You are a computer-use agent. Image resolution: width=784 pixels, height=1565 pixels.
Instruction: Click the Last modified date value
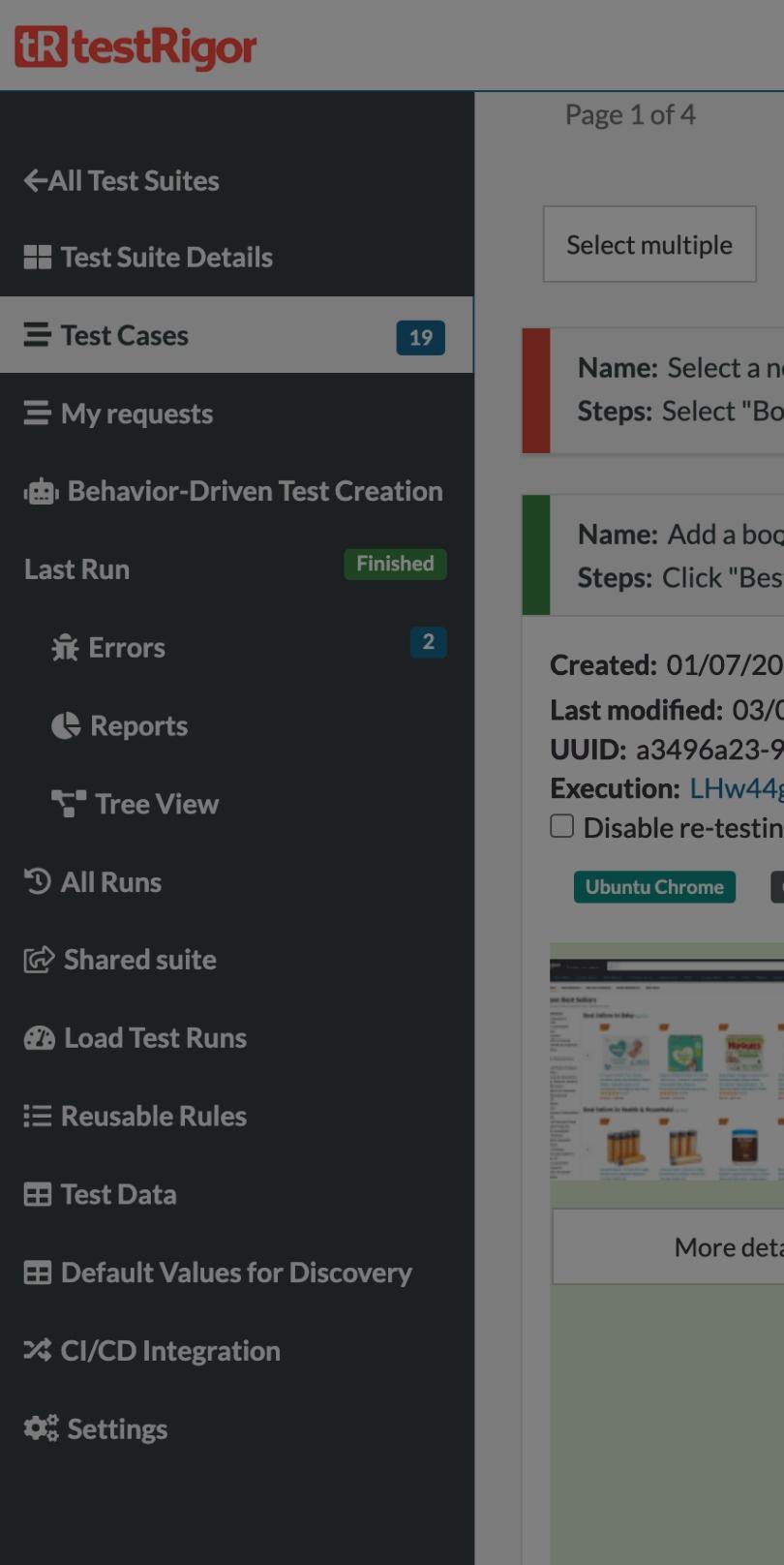[758, 710]
